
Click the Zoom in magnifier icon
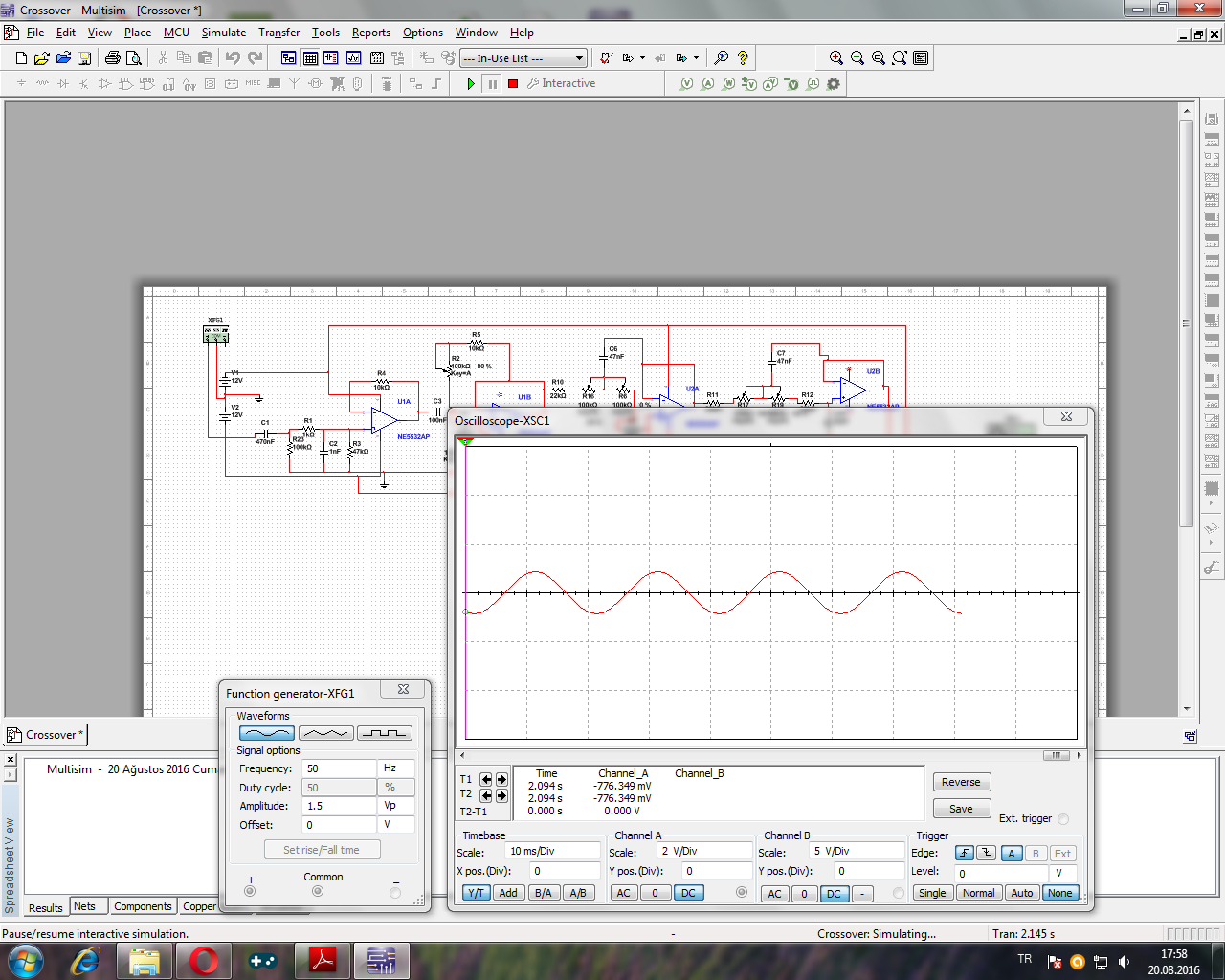[835, 58]
